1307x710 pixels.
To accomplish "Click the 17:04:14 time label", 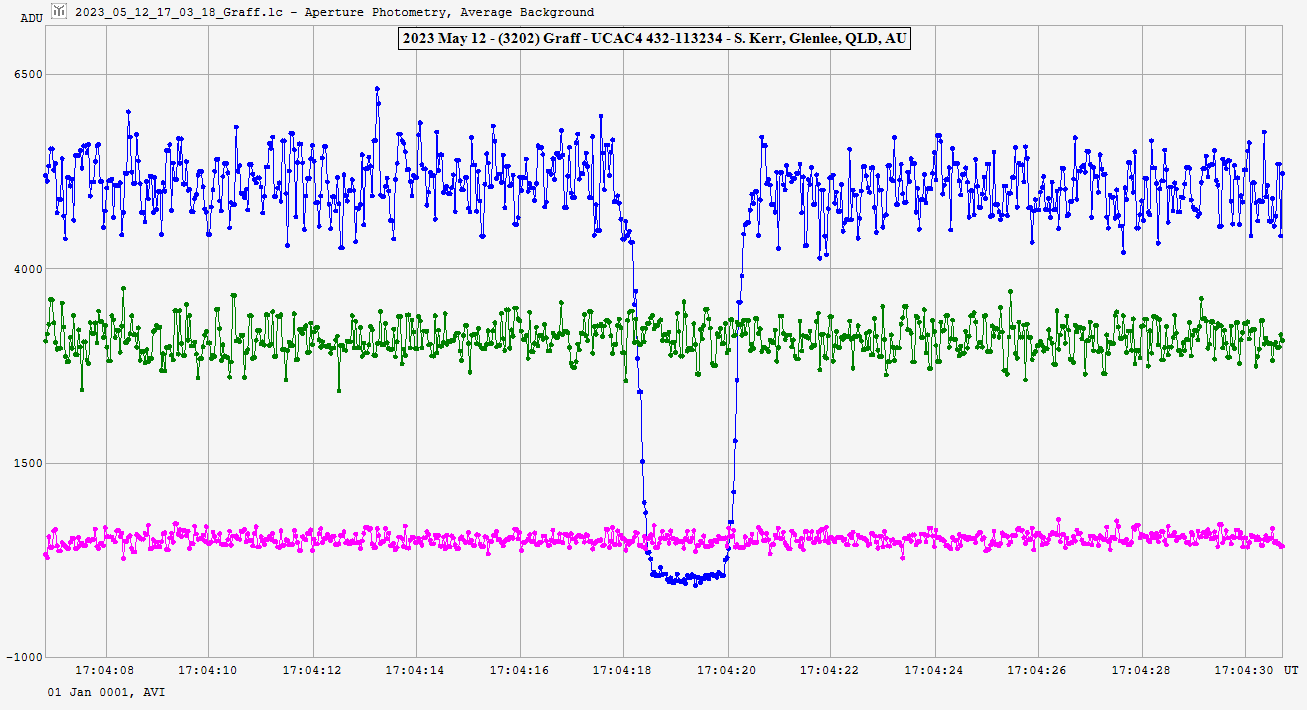I will pos(416,670).
